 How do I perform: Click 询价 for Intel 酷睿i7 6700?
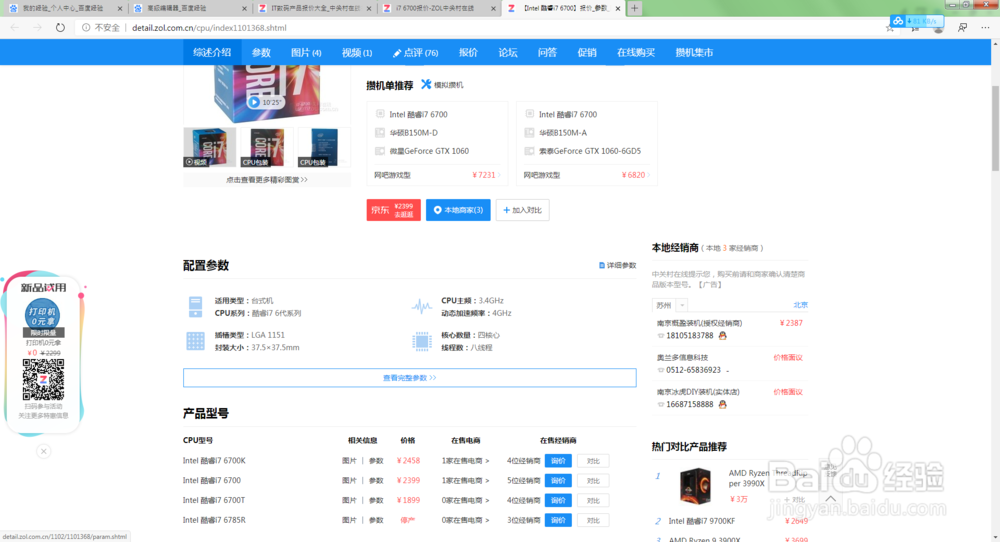pos(558,480)
